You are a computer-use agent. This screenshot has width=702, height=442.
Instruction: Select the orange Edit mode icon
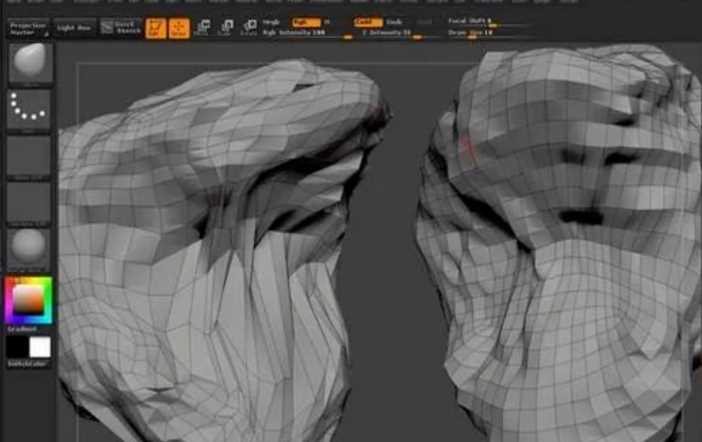tap(156, 28)
